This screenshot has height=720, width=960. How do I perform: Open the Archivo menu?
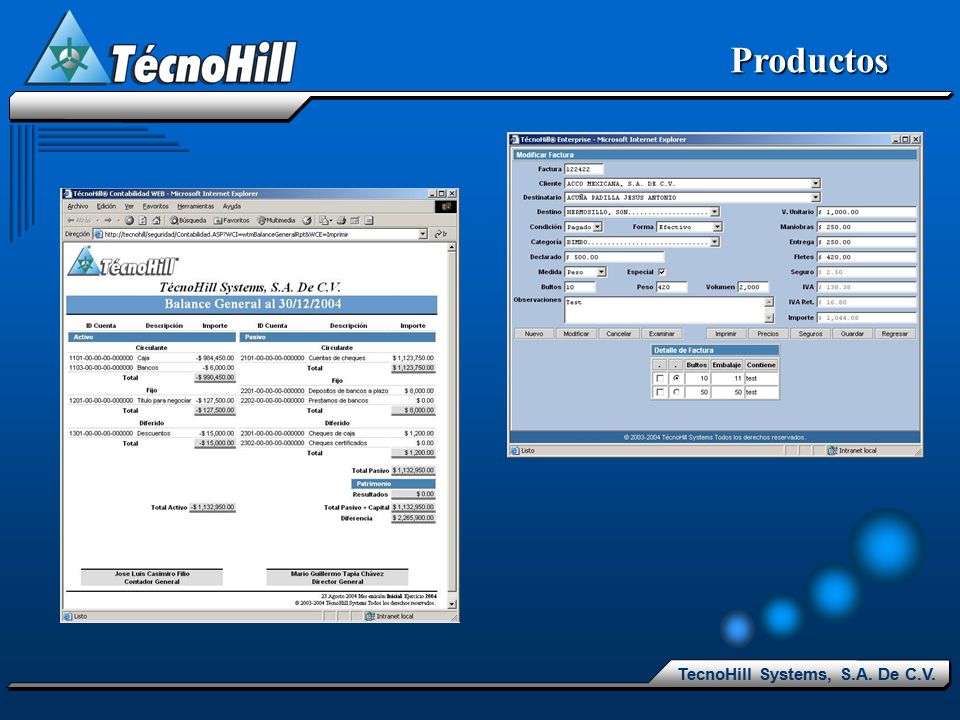[78, 206]
